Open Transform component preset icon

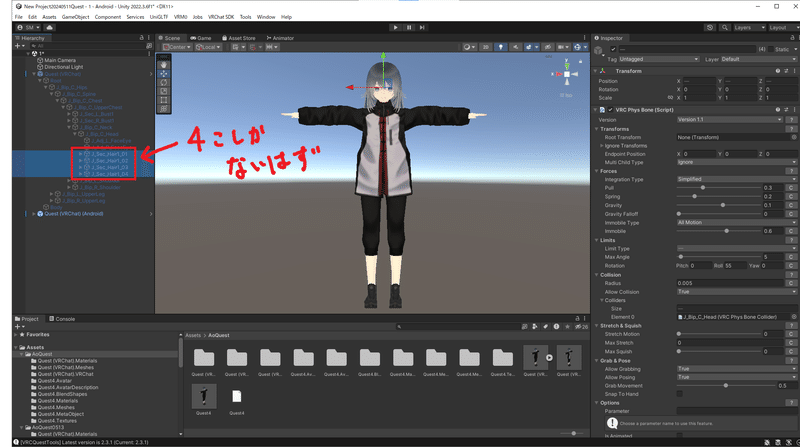[x=786, y=71]
